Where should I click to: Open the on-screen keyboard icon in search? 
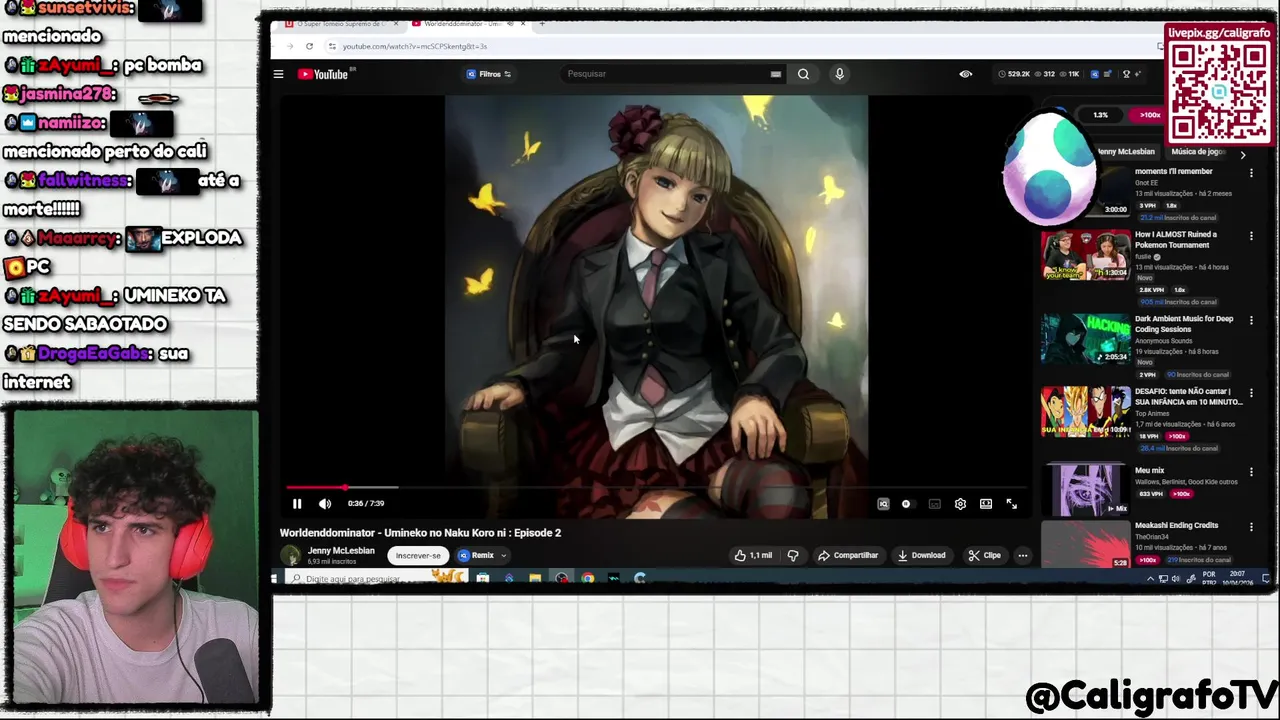click(x=776, y=74)
